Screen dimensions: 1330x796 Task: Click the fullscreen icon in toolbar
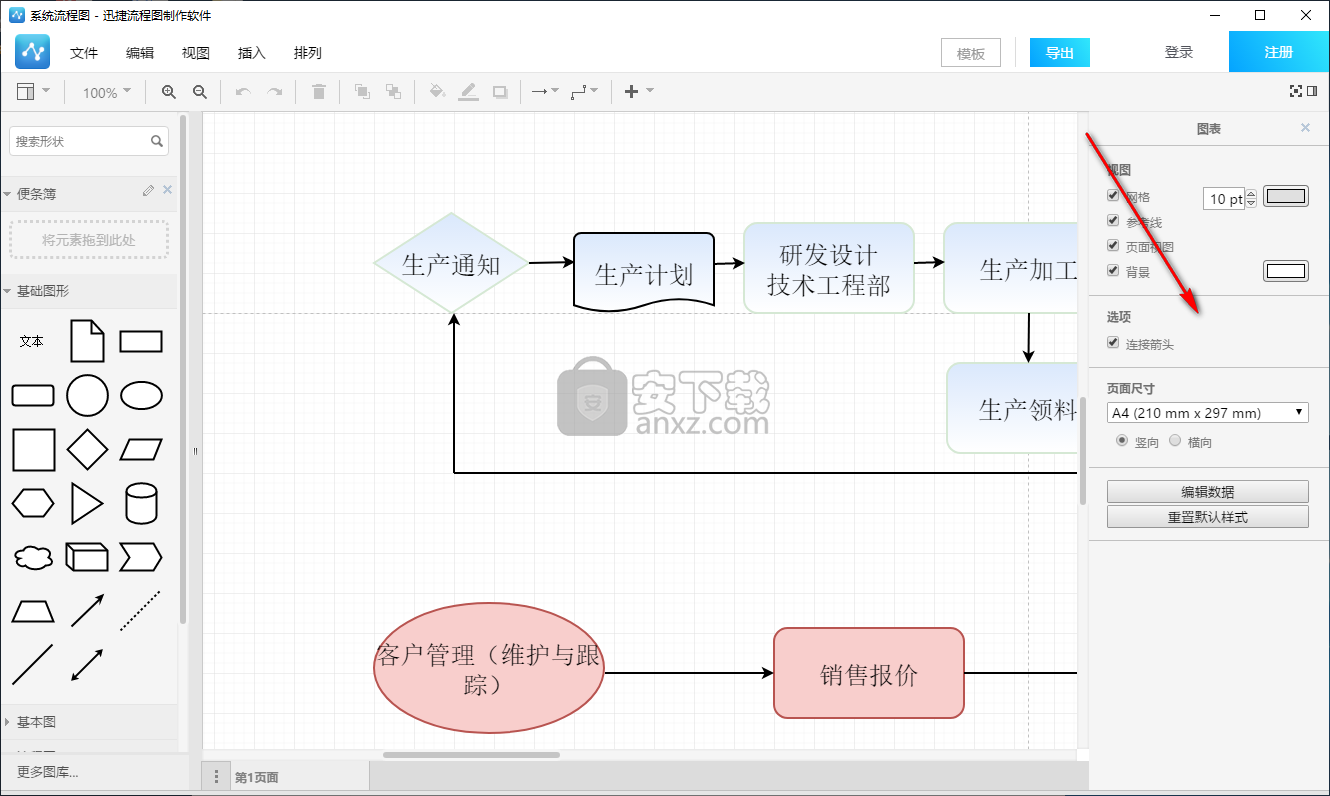[1296, 91]
